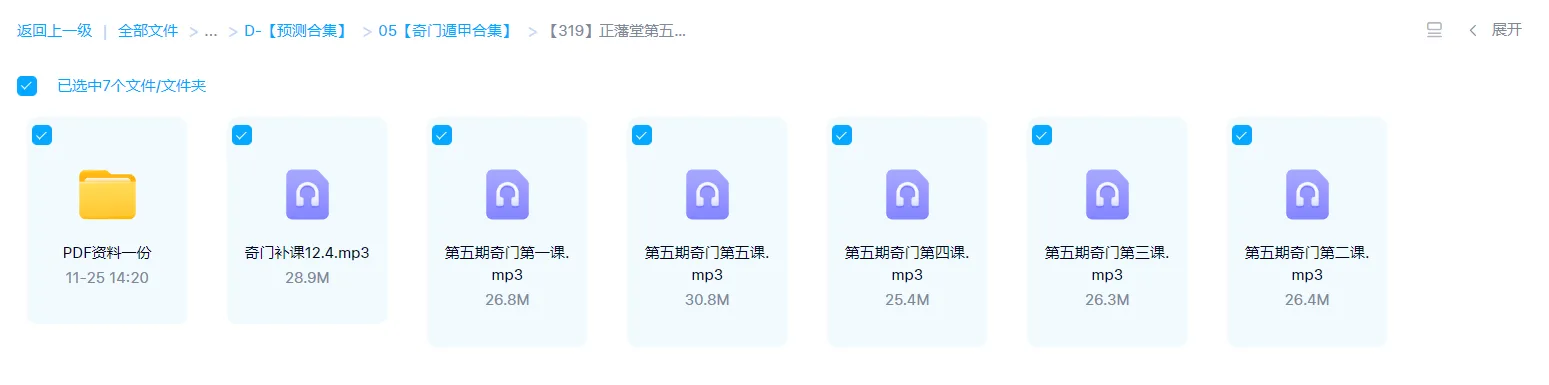Uncheck the 第五期奇门第五课.mp3 checkbox
The height and width of the screenshot is (385, 1549).
pyautogui.click(x=642, y=135)
